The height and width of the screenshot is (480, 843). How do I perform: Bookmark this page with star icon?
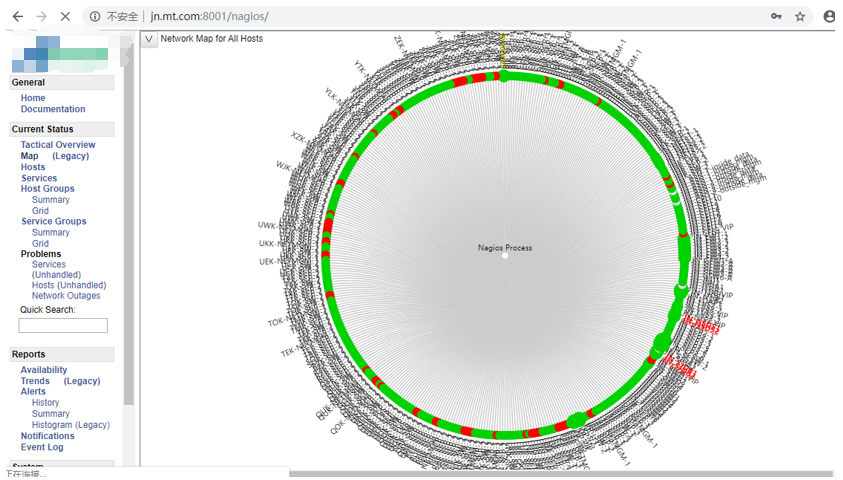point(800,17)
